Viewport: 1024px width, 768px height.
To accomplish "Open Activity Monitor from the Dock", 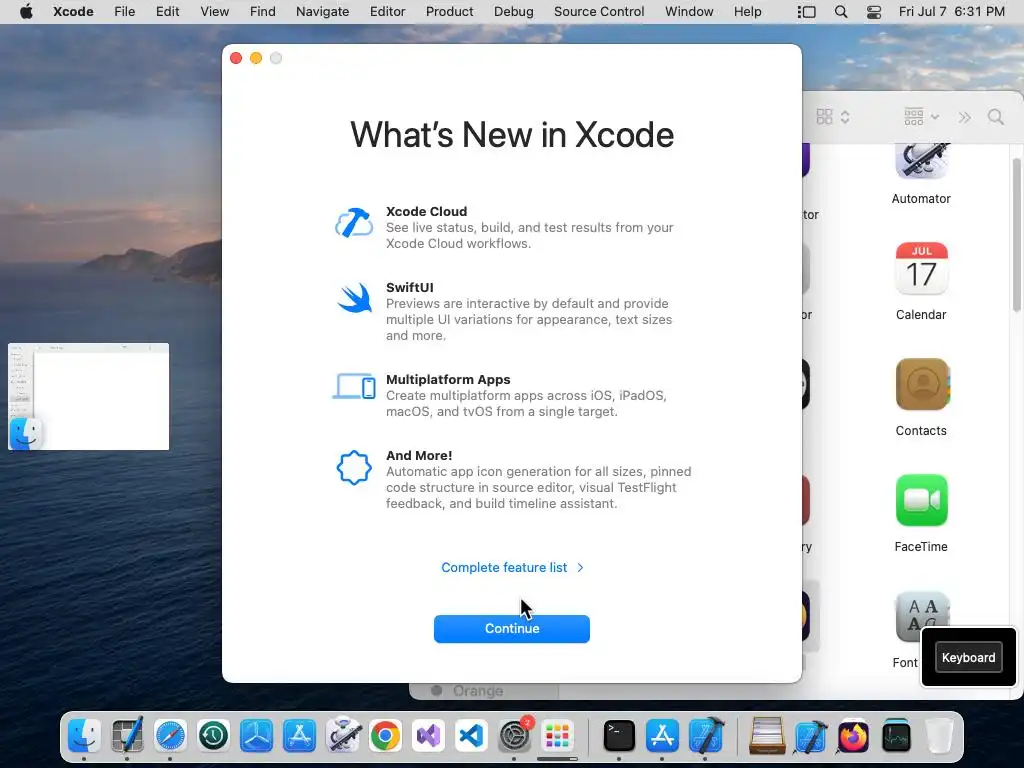I will 896,736.
